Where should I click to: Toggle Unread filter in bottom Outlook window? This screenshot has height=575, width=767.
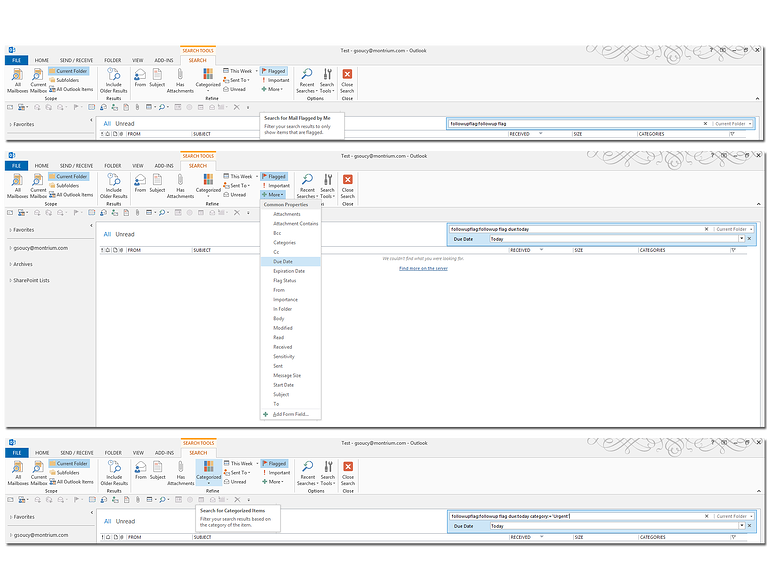coord(235,482)
